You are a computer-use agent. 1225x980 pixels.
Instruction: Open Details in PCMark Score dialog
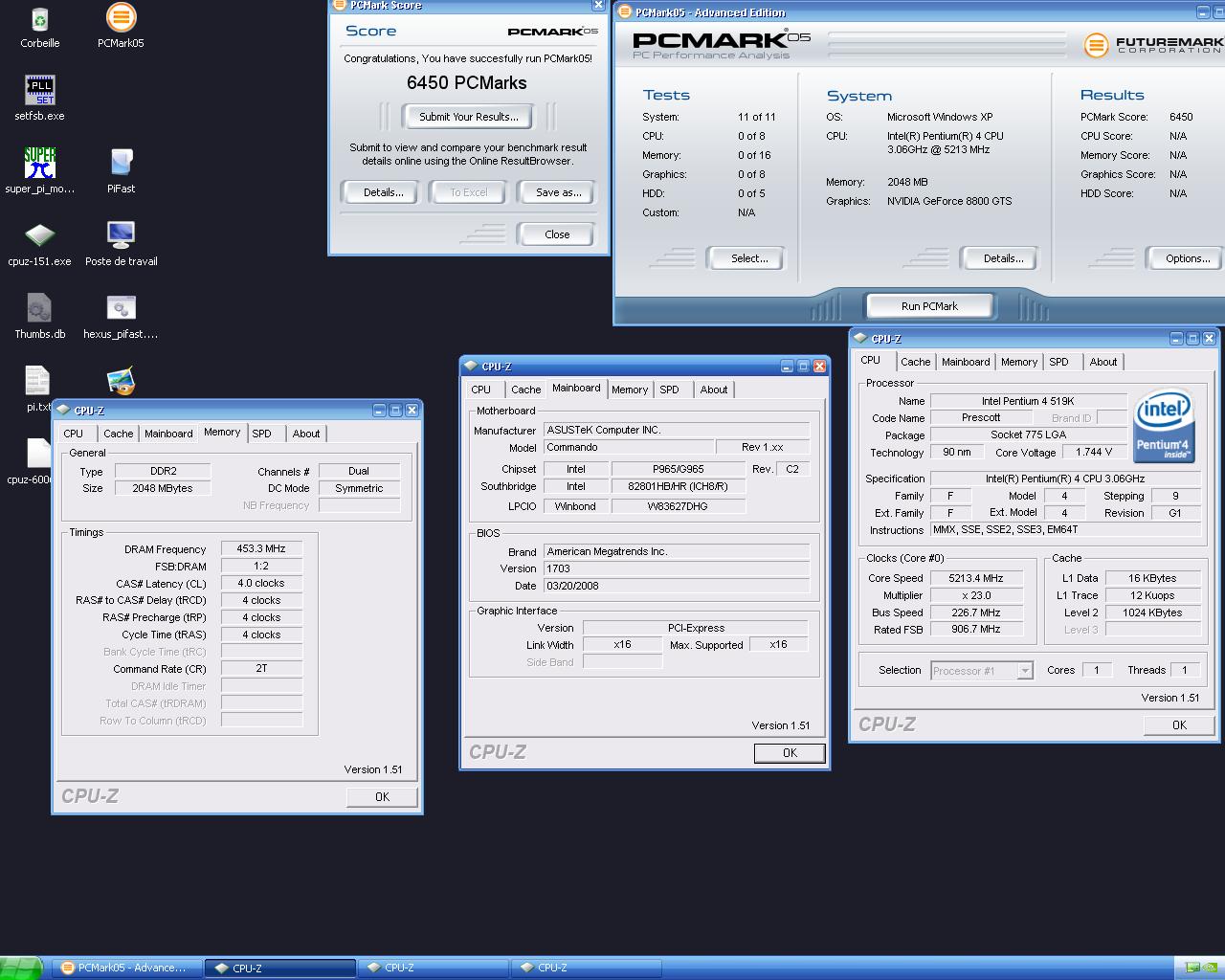click(383, 192)
